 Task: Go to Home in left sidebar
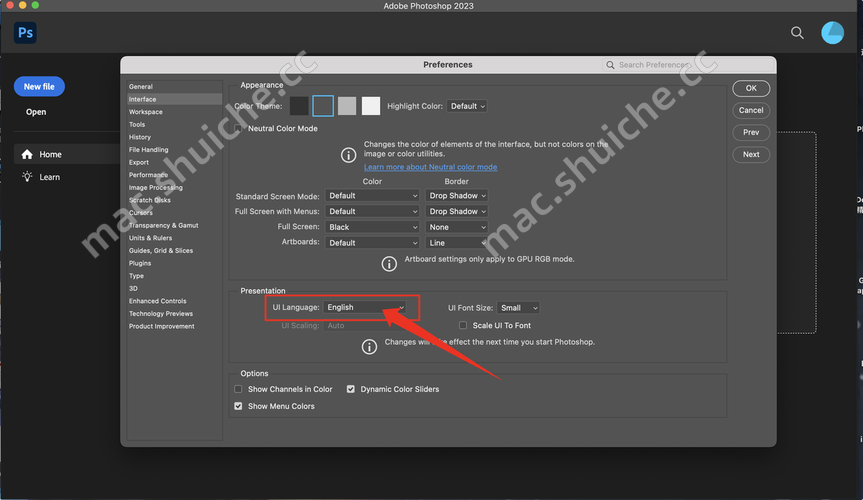(x=49, y=155)
